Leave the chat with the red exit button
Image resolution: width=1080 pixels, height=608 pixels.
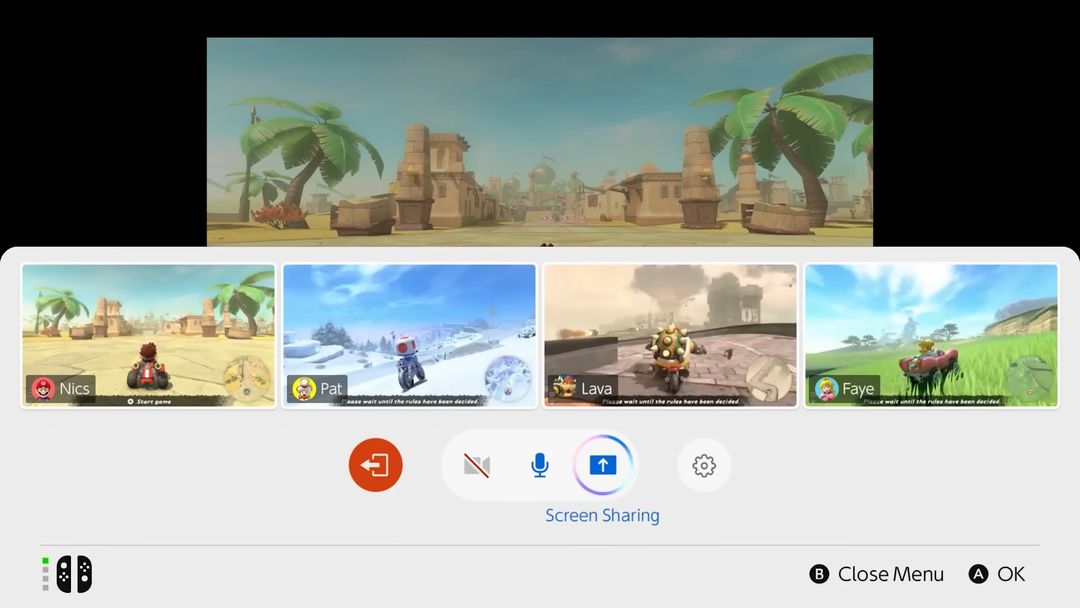coord(375,465)
